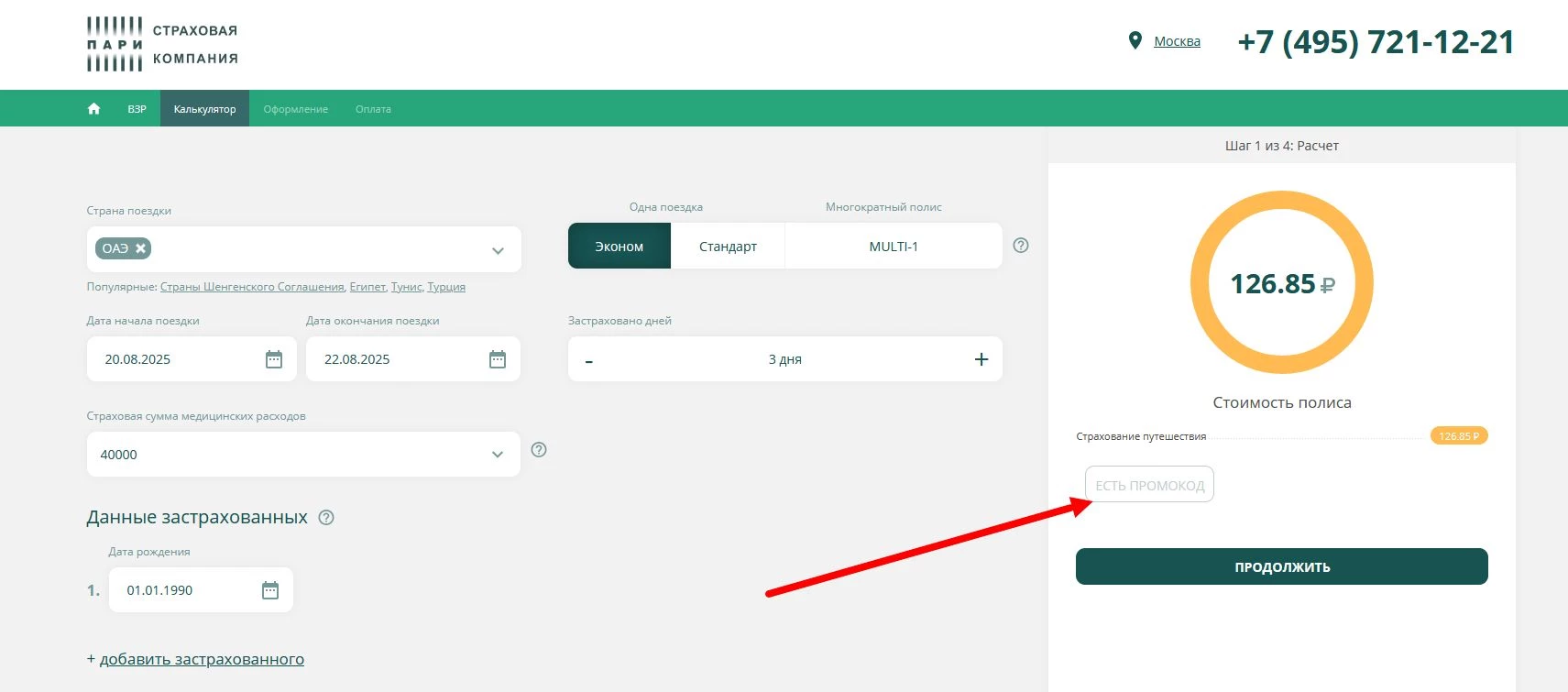The image size is (1568, 692).
Task: Select the Эконом policy option
Action: pos(620,247)
